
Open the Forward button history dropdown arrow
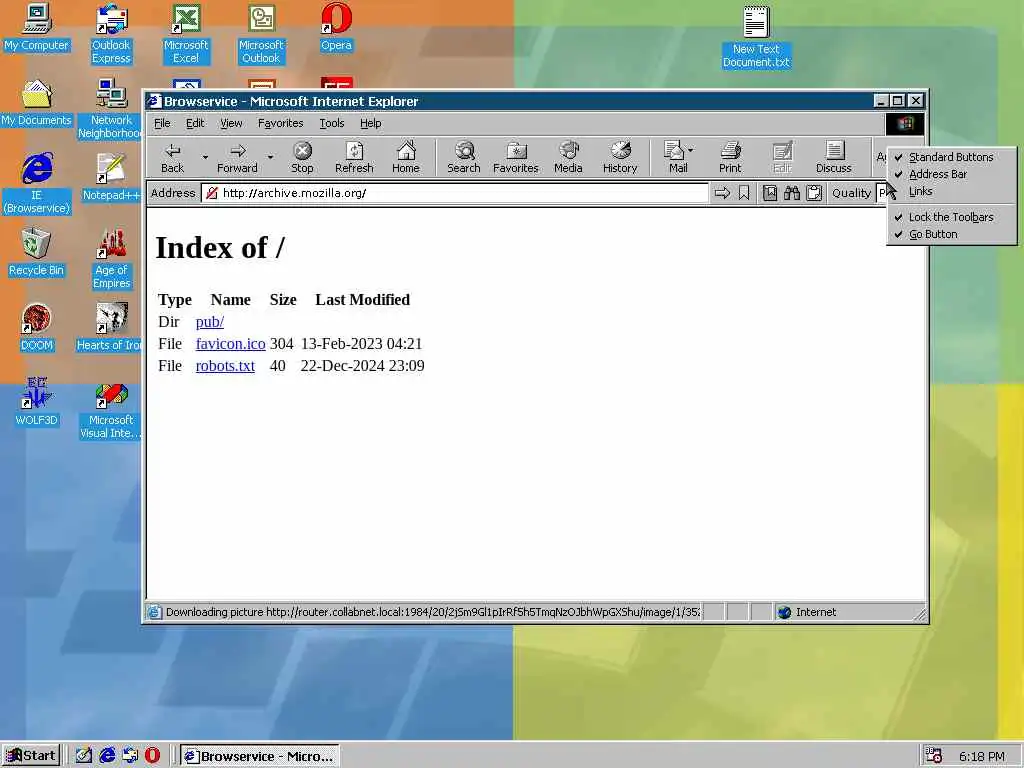(270, 157)
